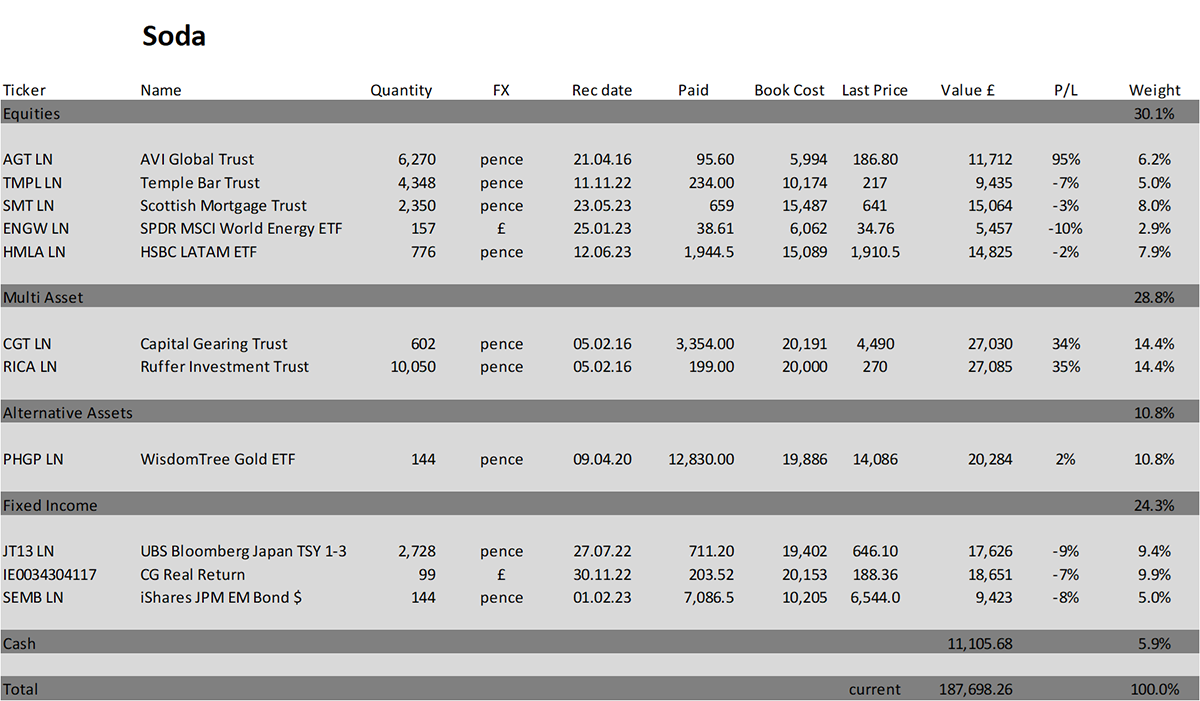Select total value 187,698.26
Screen dimensions: 1200x701
point(975,689)
